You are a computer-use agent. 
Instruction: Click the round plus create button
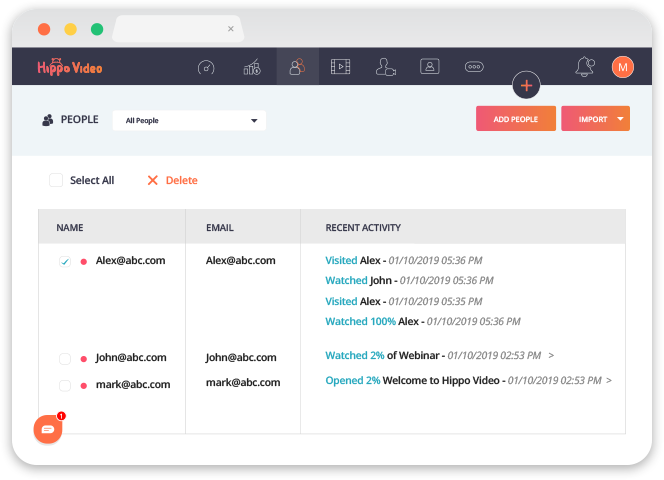click(x=526, y=85)
